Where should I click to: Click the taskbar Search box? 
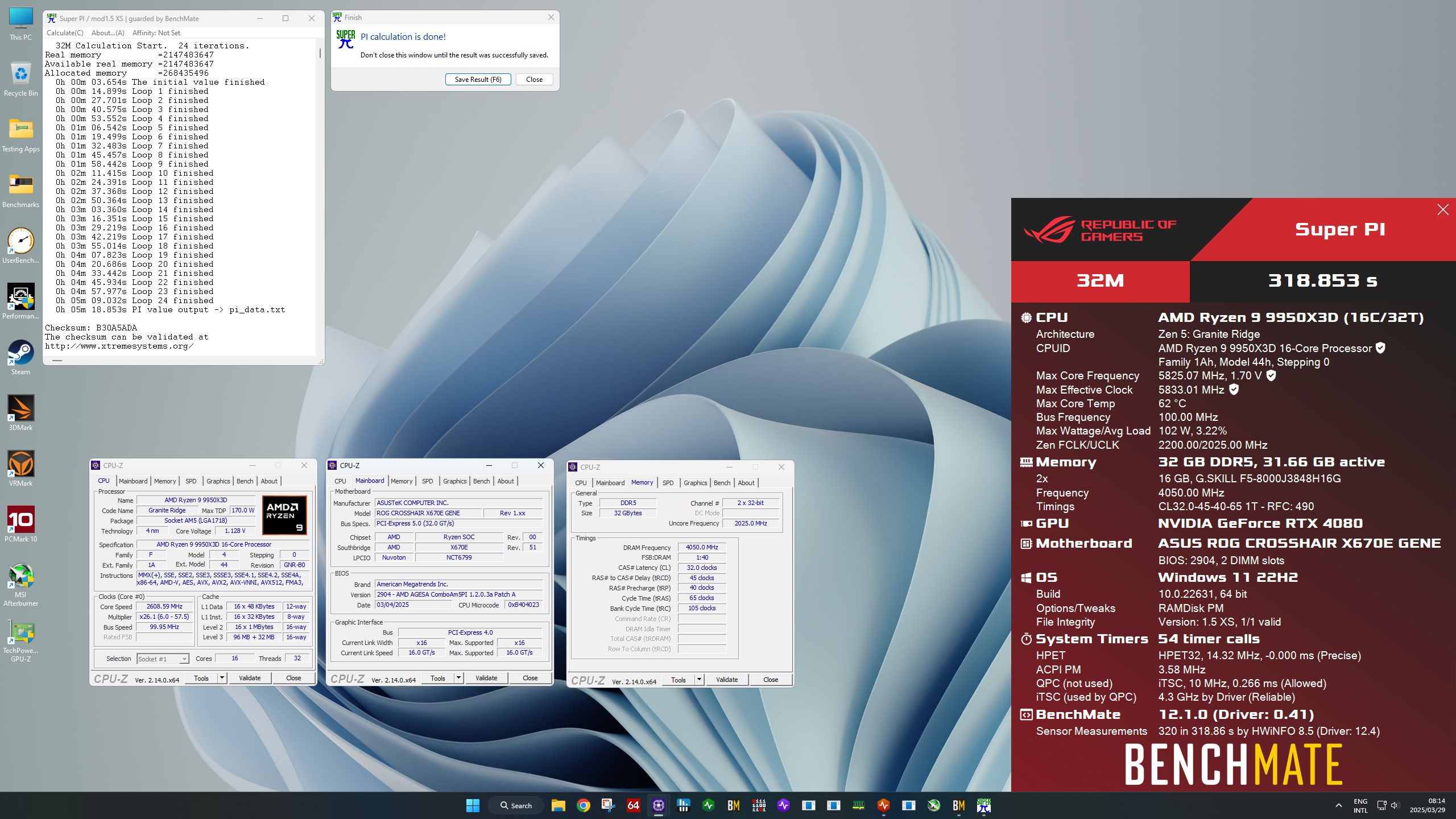tap(516, 805)
